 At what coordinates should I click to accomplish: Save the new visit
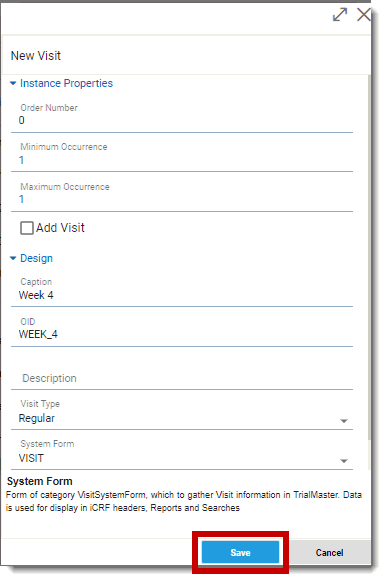pyautogui.click(x=240, y=552)
